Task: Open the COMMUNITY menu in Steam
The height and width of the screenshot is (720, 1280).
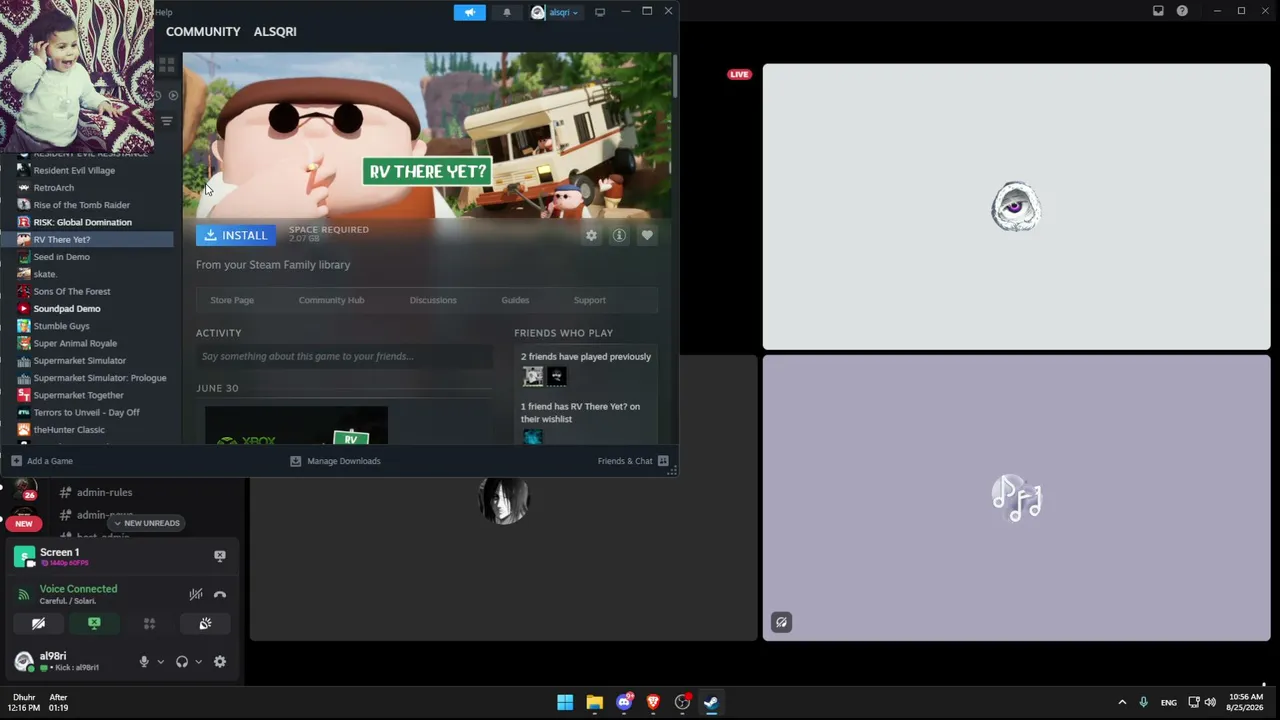Action: [203, 32]
